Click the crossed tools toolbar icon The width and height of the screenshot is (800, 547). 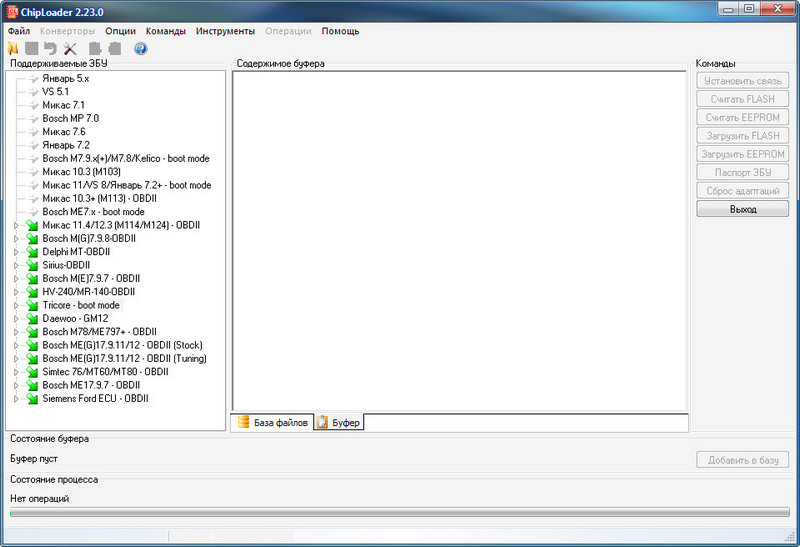[x=70, y=48]
